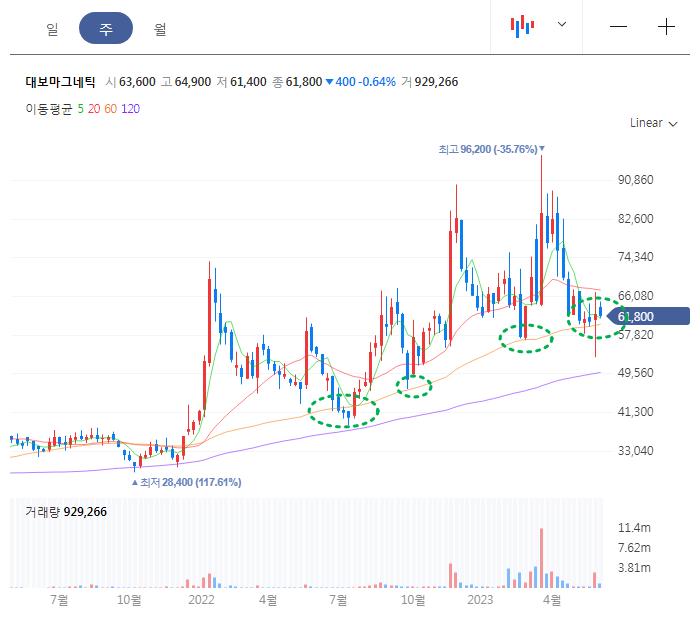Open the Linear scale dropdown
The image size is (691, 624).
[654, 123]
